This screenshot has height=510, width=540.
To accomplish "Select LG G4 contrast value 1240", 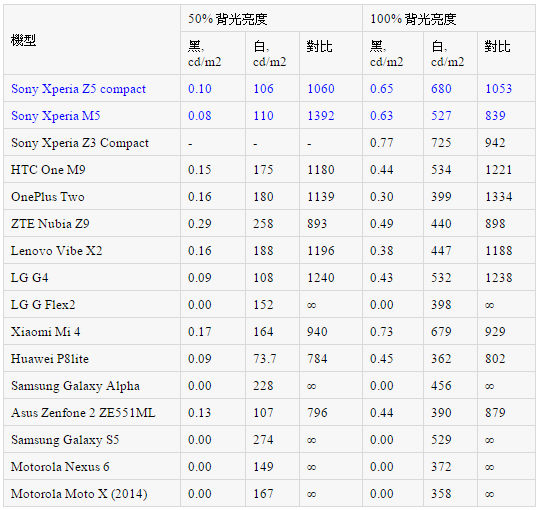I will tap(321, 278).
